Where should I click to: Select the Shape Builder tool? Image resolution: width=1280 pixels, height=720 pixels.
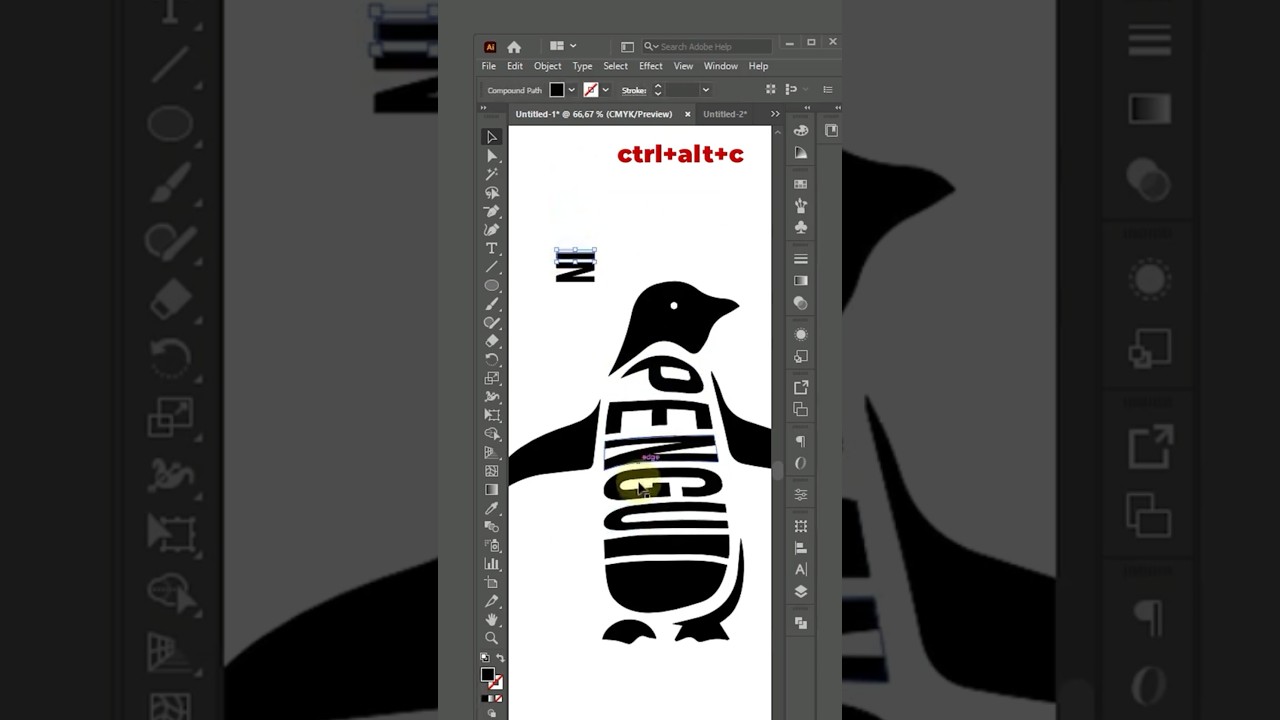pos(492,434)
